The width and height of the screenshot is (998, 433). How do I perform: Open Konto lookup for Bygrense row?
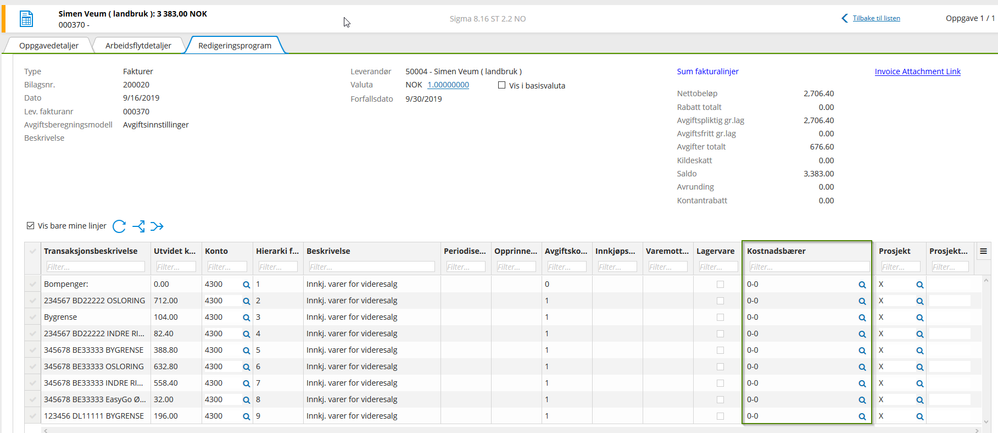pos(246,316)
